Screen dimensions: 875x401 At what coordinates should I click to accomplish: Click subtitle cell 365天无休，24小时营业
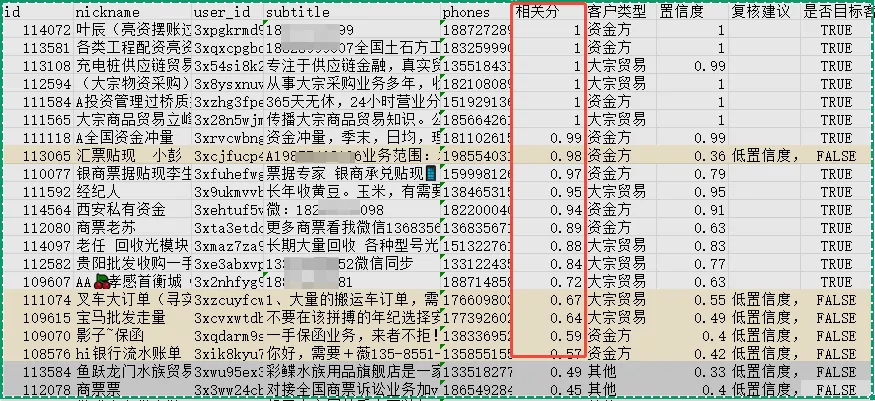coord(352,102)
